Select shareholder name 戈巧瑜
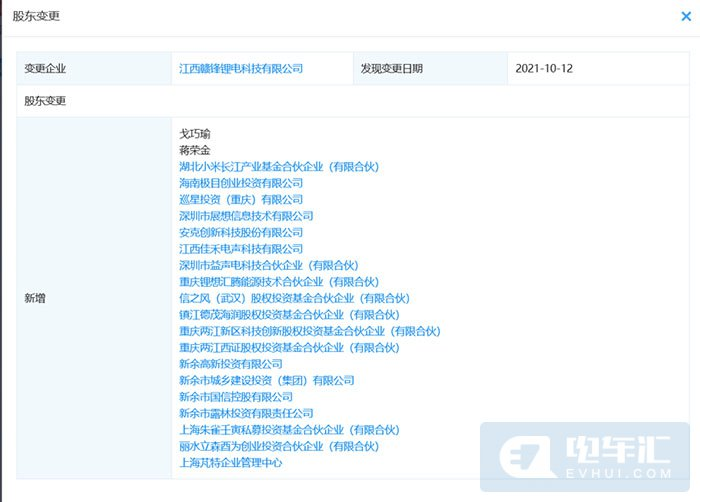This screenshot has width=705, height=503. (x=194, y=134)
